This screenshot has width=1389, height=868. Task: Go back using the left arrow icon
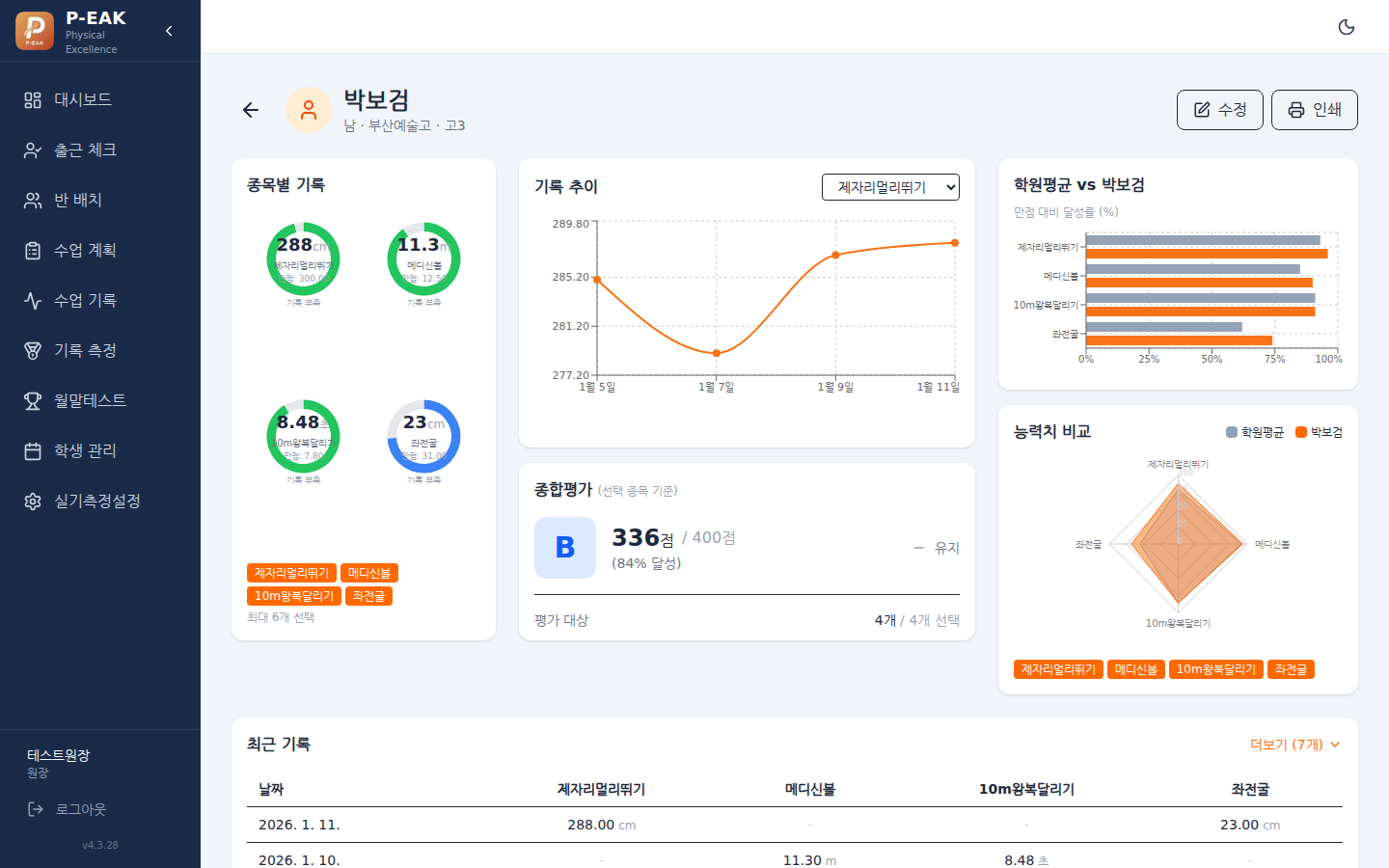tap(251, 110)
